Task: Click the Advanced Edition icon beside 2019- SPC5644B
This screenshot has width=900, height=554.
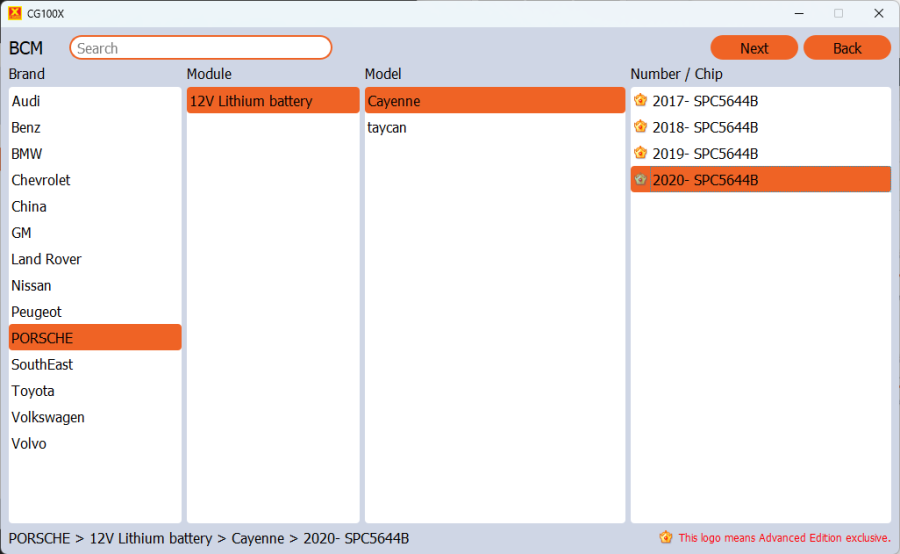Action: point(641,153)
